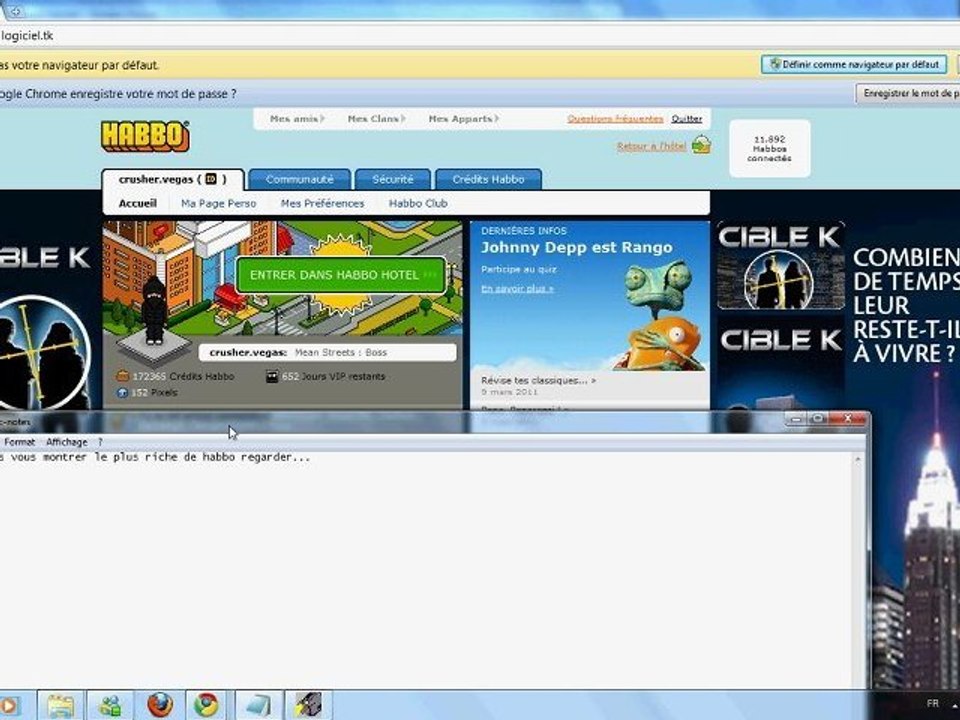Click the credits coin icon beside 172365
This screenshot has height=720, width=960.
[122, 376]
